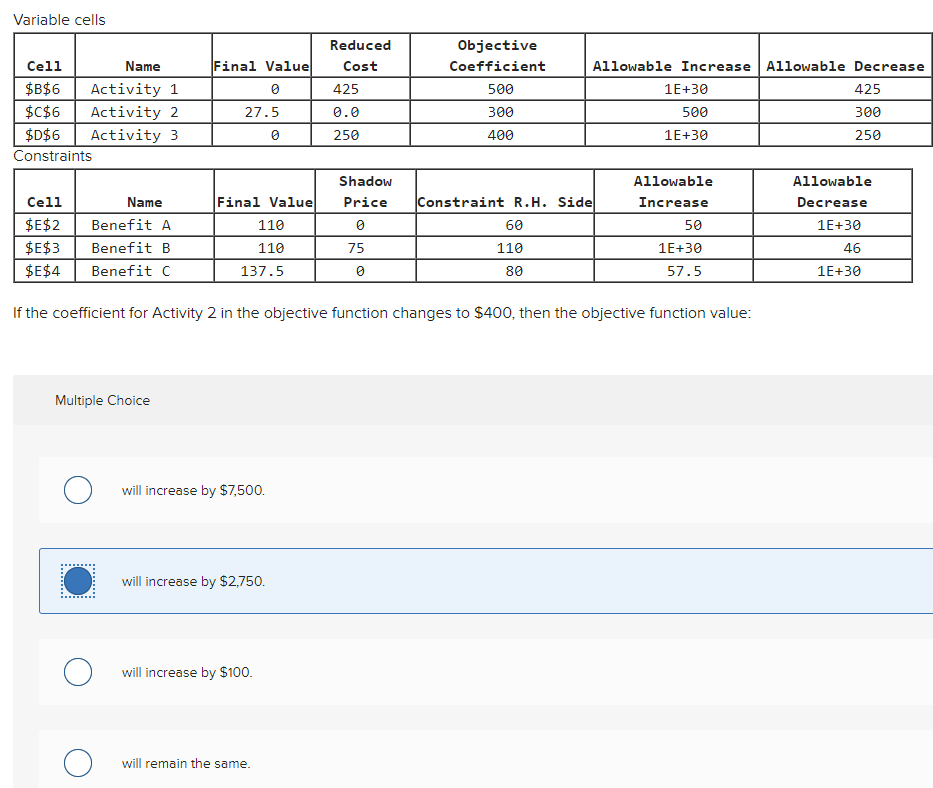Click the 'will increase by $7,500.' answer text
933x788 pixels.
pyautogui.click(x=193, y=490)
